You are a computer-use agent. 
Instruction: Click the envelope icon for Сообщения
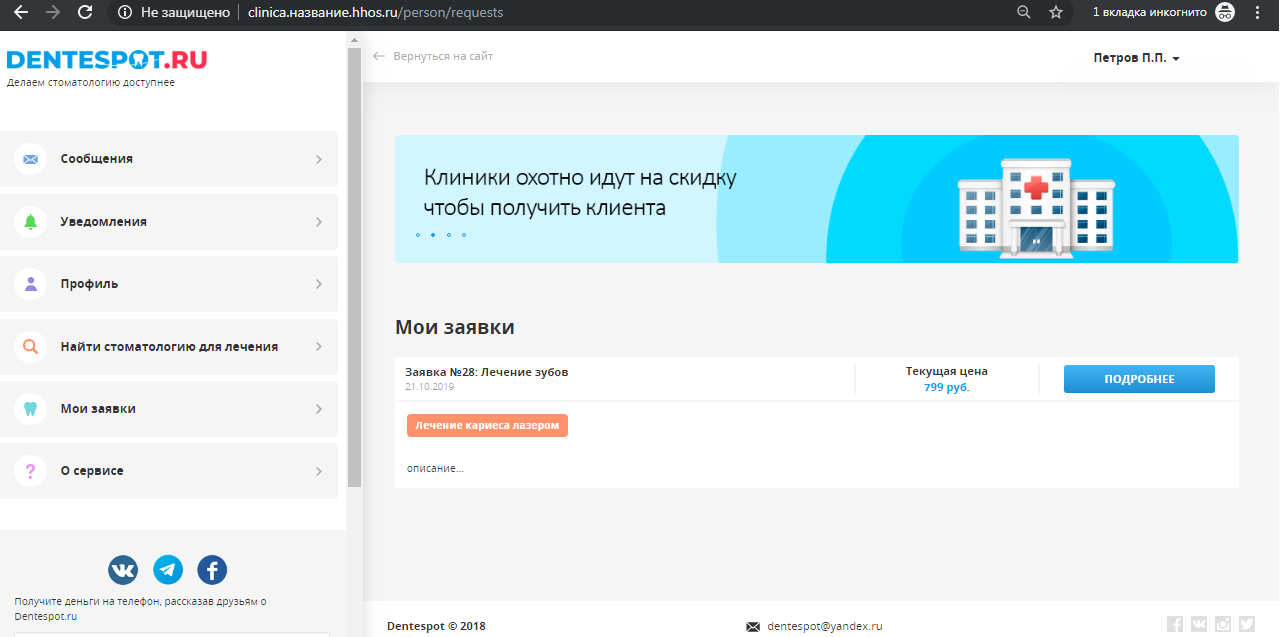(30, 159)
